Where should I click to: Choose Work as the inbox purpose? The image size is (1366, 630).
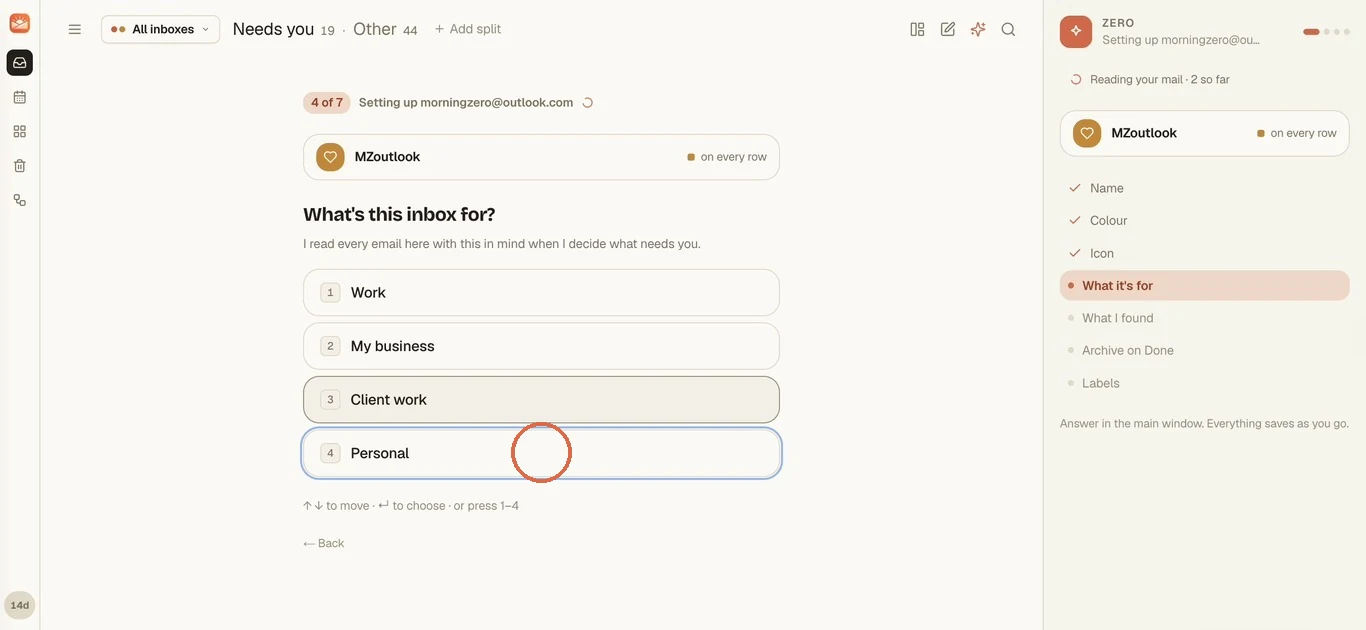click(x=541, y=293)
